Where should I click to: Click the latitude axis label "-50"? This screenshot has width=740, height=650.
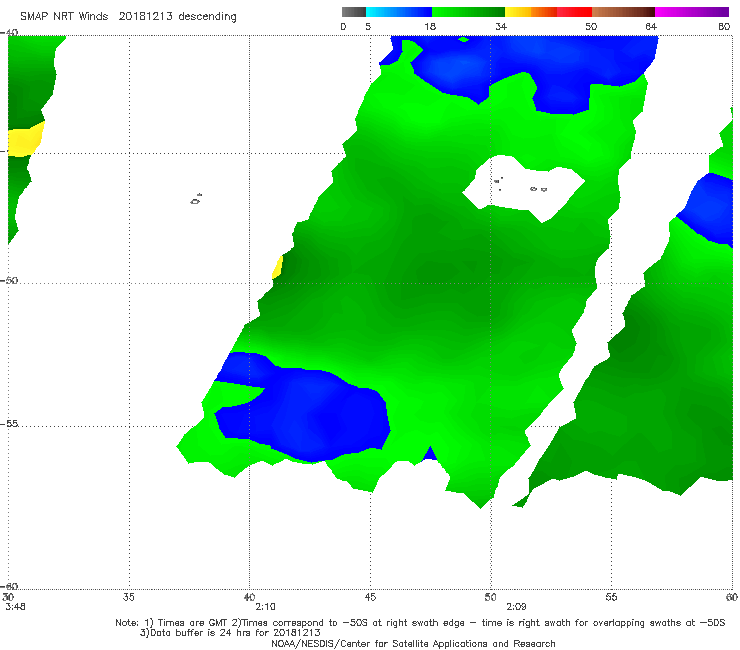coord(9,280)
